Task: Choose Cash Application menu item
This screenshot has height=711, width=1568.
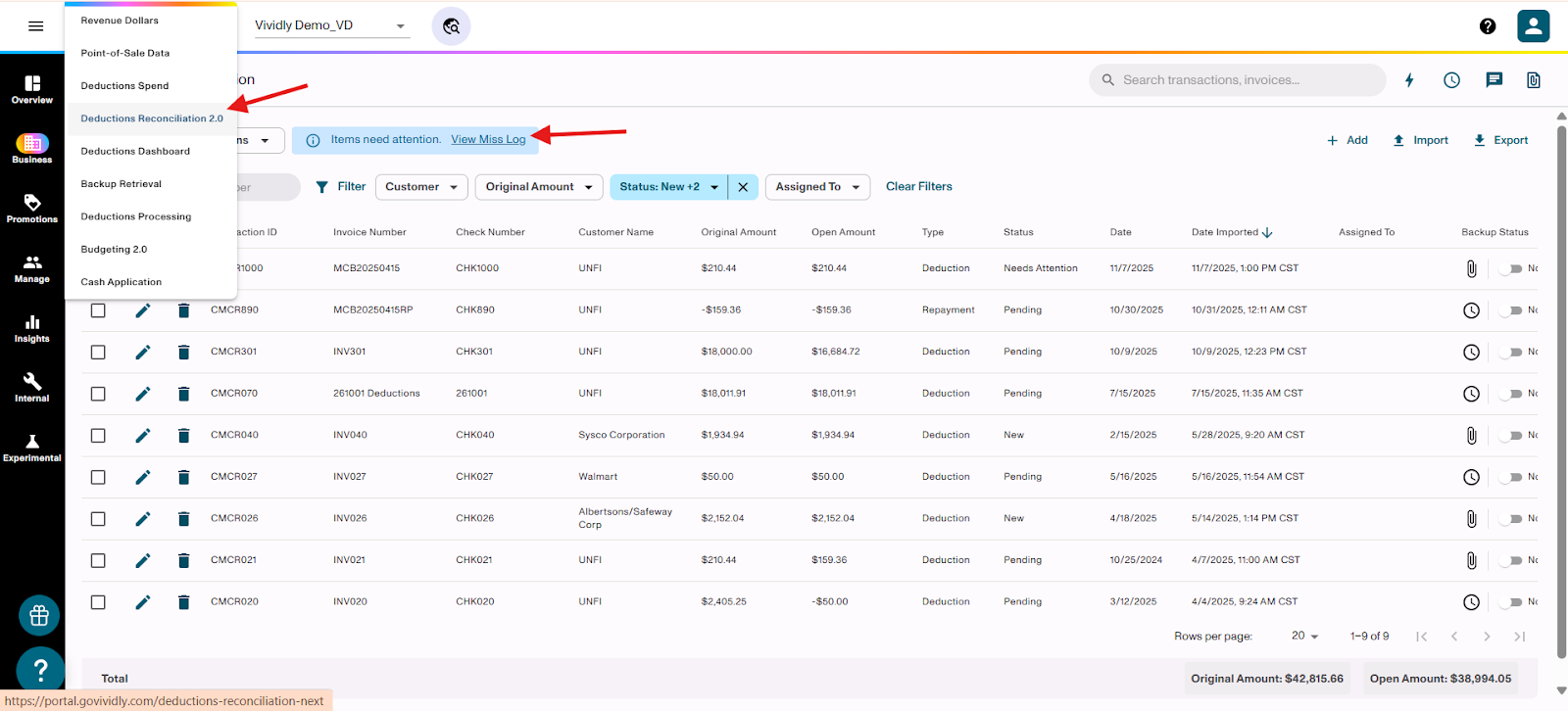Action: coord(122,282)
